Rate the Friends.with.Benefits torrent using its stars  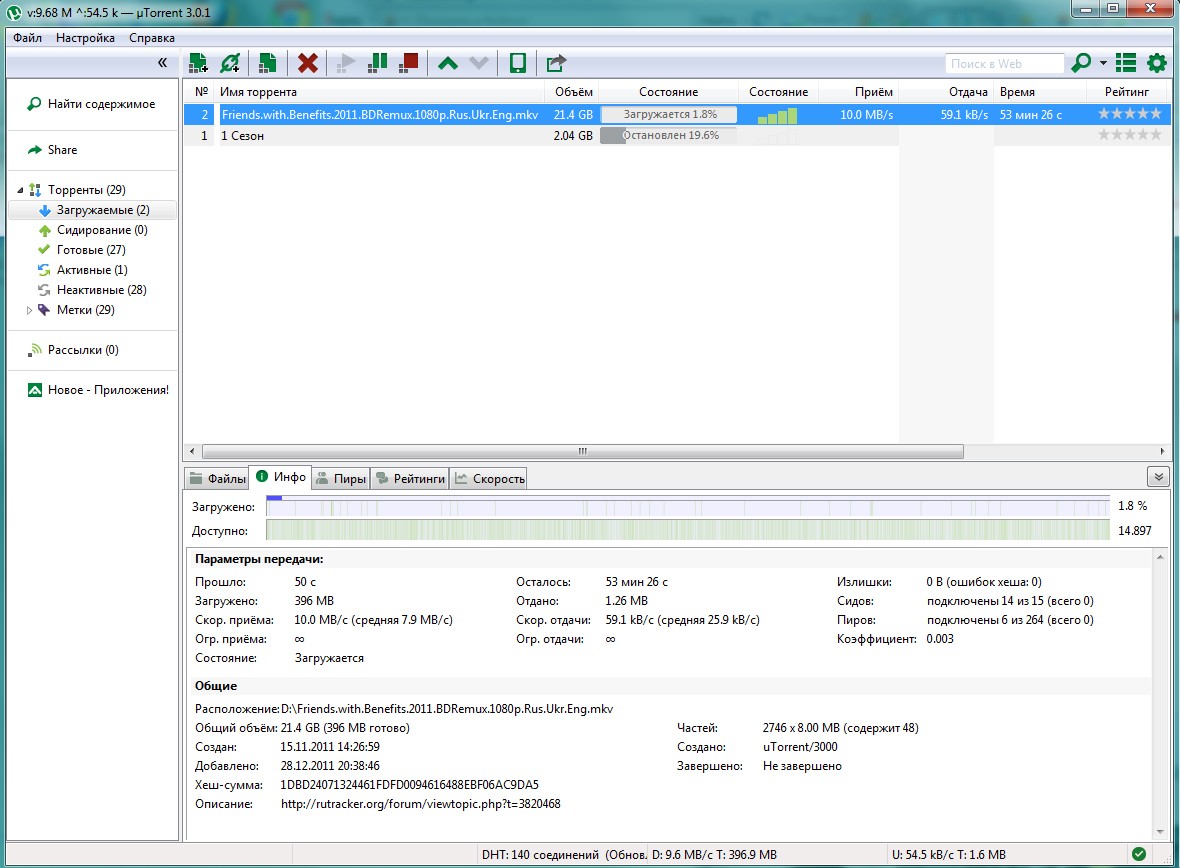pos(1129,114)
